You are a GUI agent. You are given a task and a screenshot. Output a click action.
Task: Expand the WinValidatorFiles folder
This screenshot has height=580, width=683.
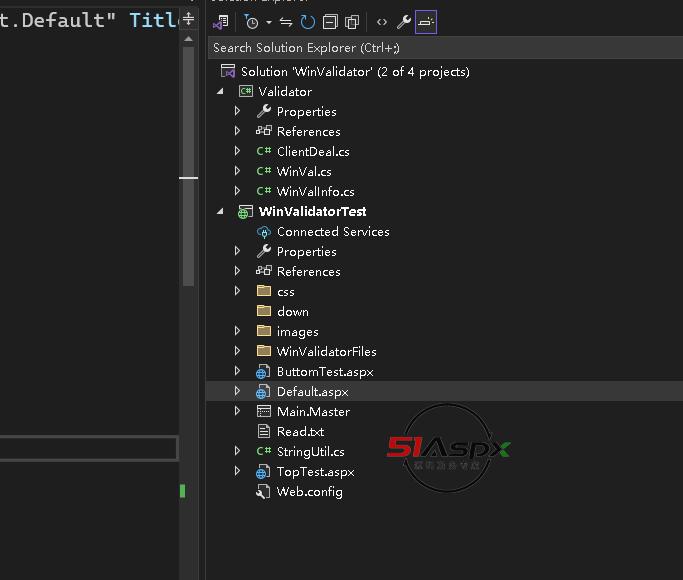click(x=237, y=351)
